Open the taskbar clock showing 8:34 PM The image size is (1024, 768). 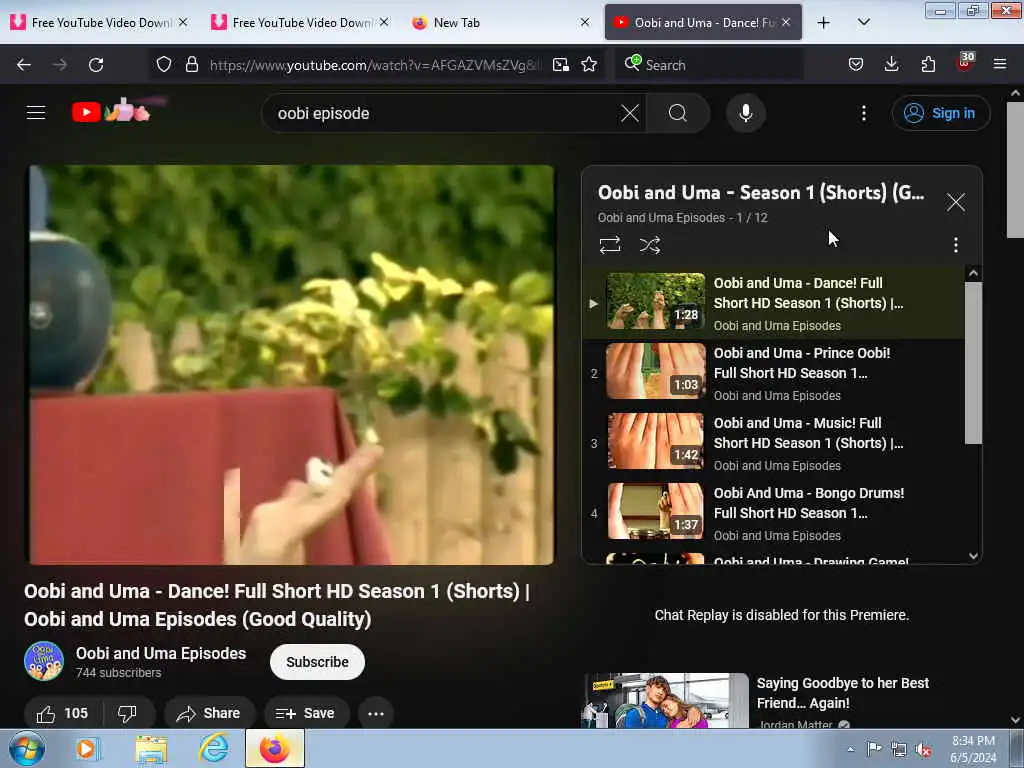(973, 749)
